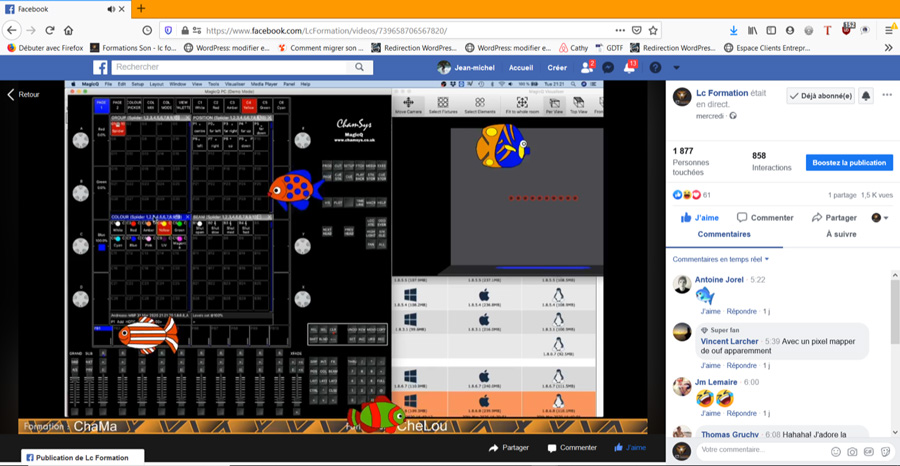Open the help question mark icon

coord(655,68)
